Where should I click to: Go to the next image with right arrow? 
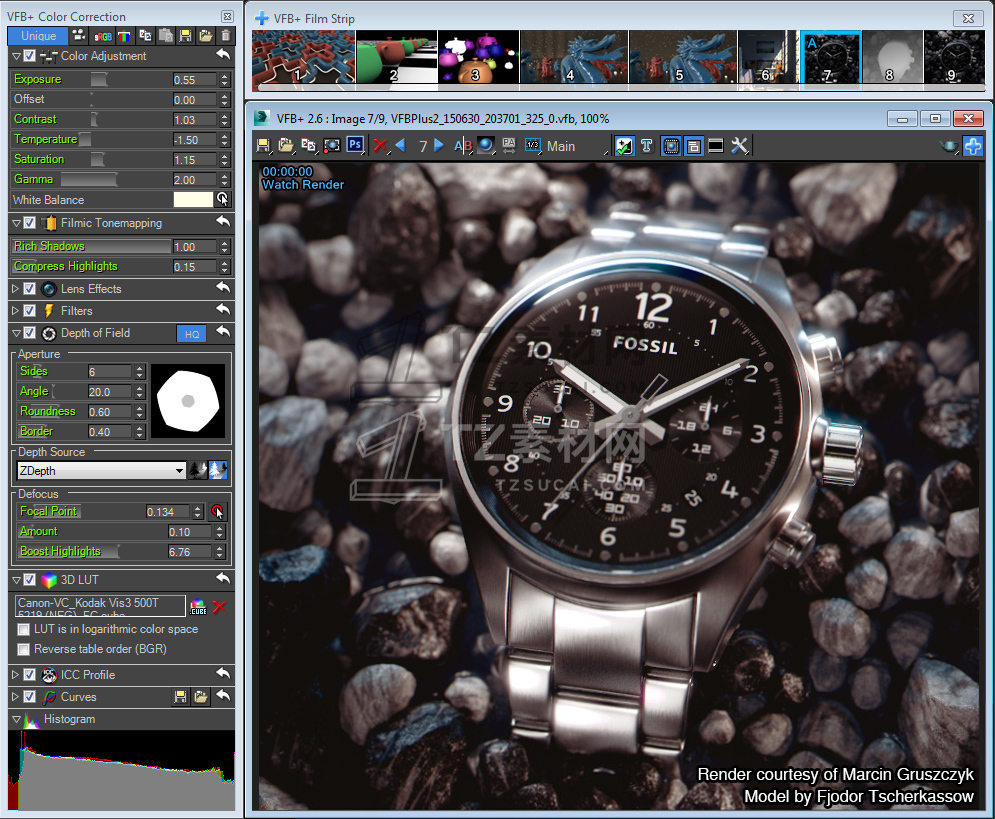[439, 146]
